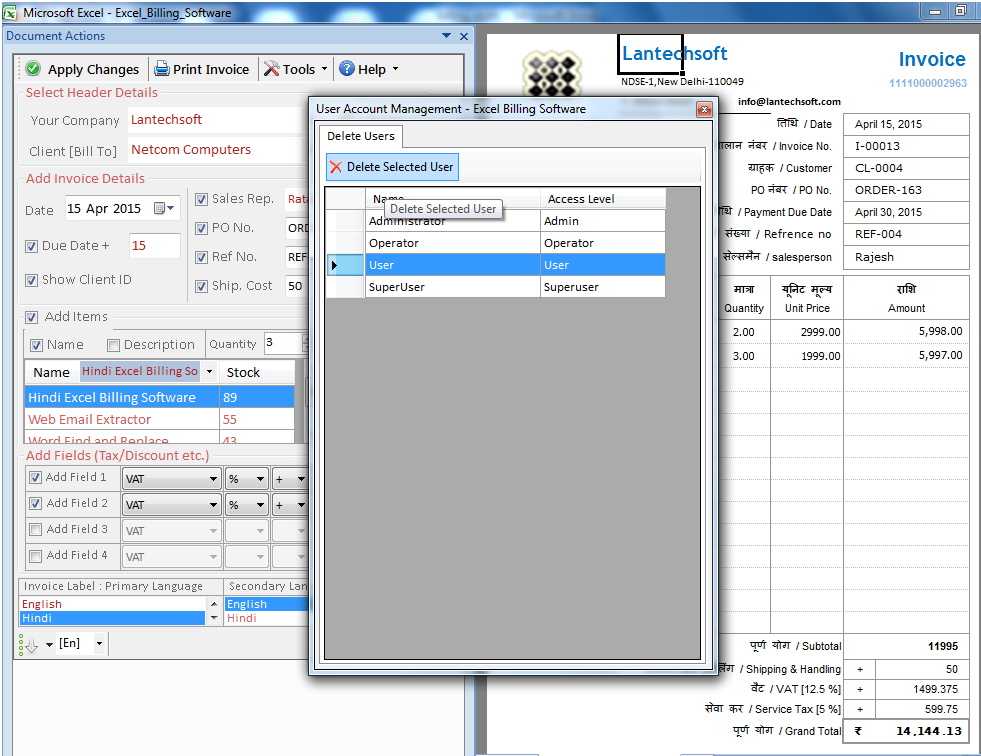Screen dimensions: 981x756
Task: Click the company logo image on the invoice
Action: [x=552, y=75]
